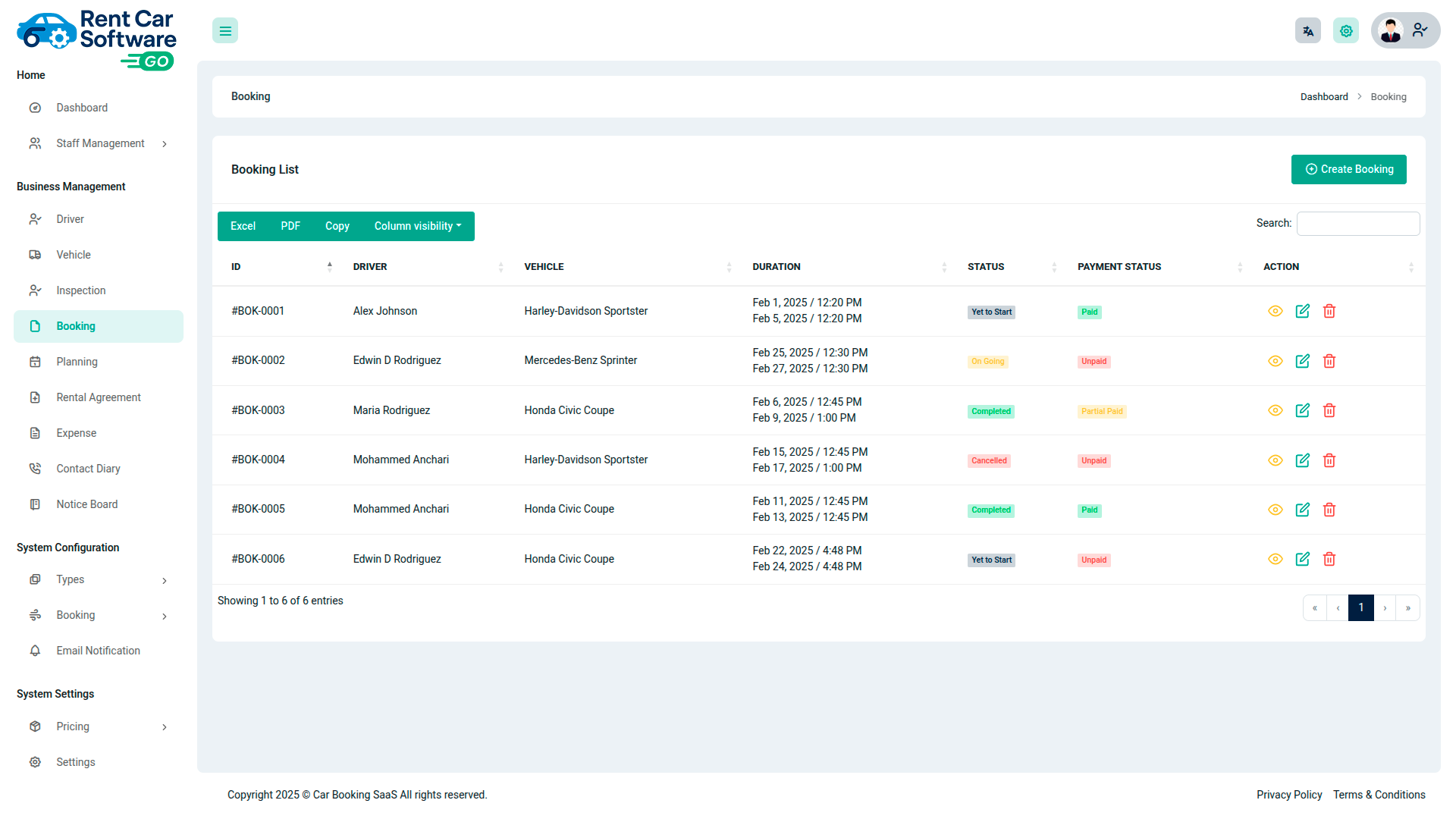Go to the first page of pagination
Viewport: 1456px width, 819px height.
(1315, 607)
